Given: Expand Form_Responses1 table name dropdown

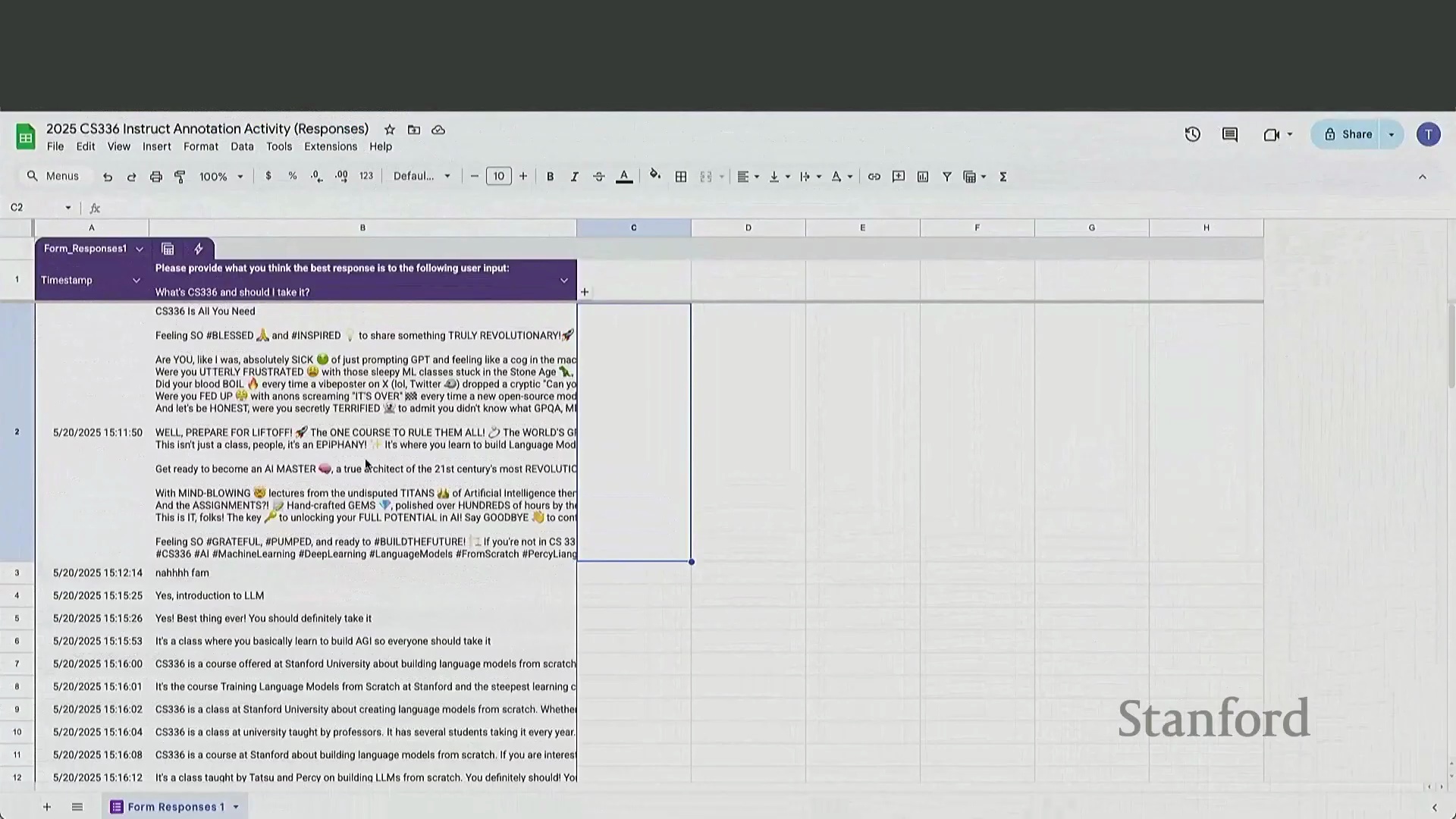Looking at the screenshot, I should coord(139,249).
